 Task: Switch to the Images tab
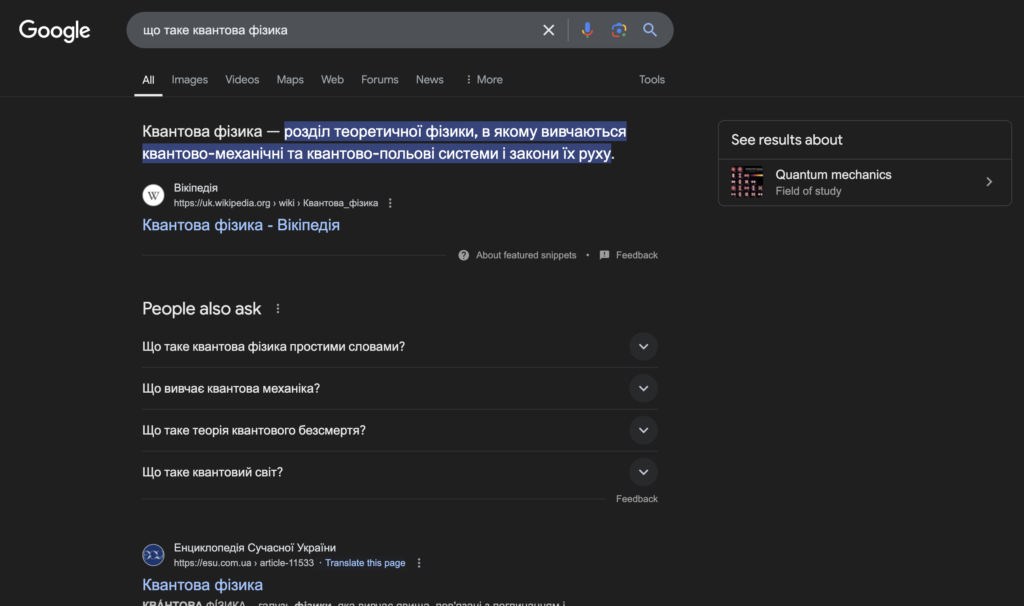[x=189, y=80]
